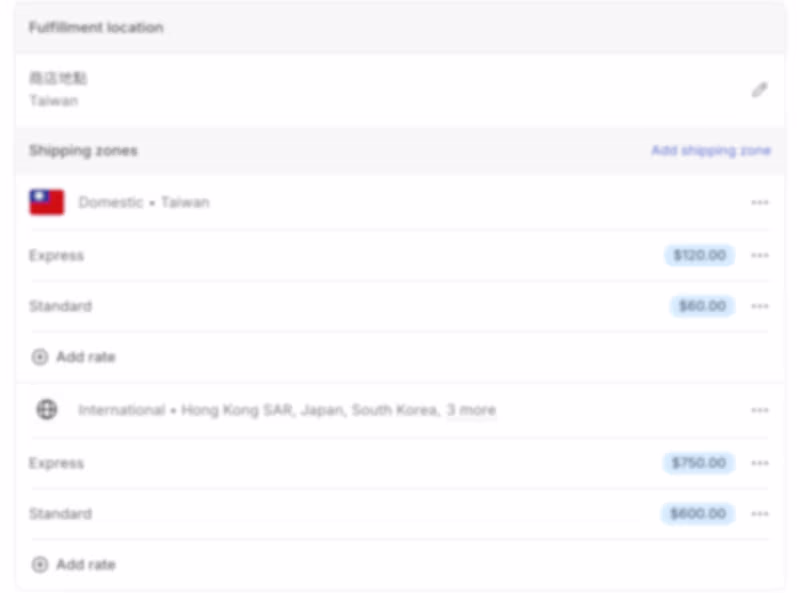Viewport: 800px width, 600px height.
Task: Click the Shipping zones section header
Action: [84, 150]
